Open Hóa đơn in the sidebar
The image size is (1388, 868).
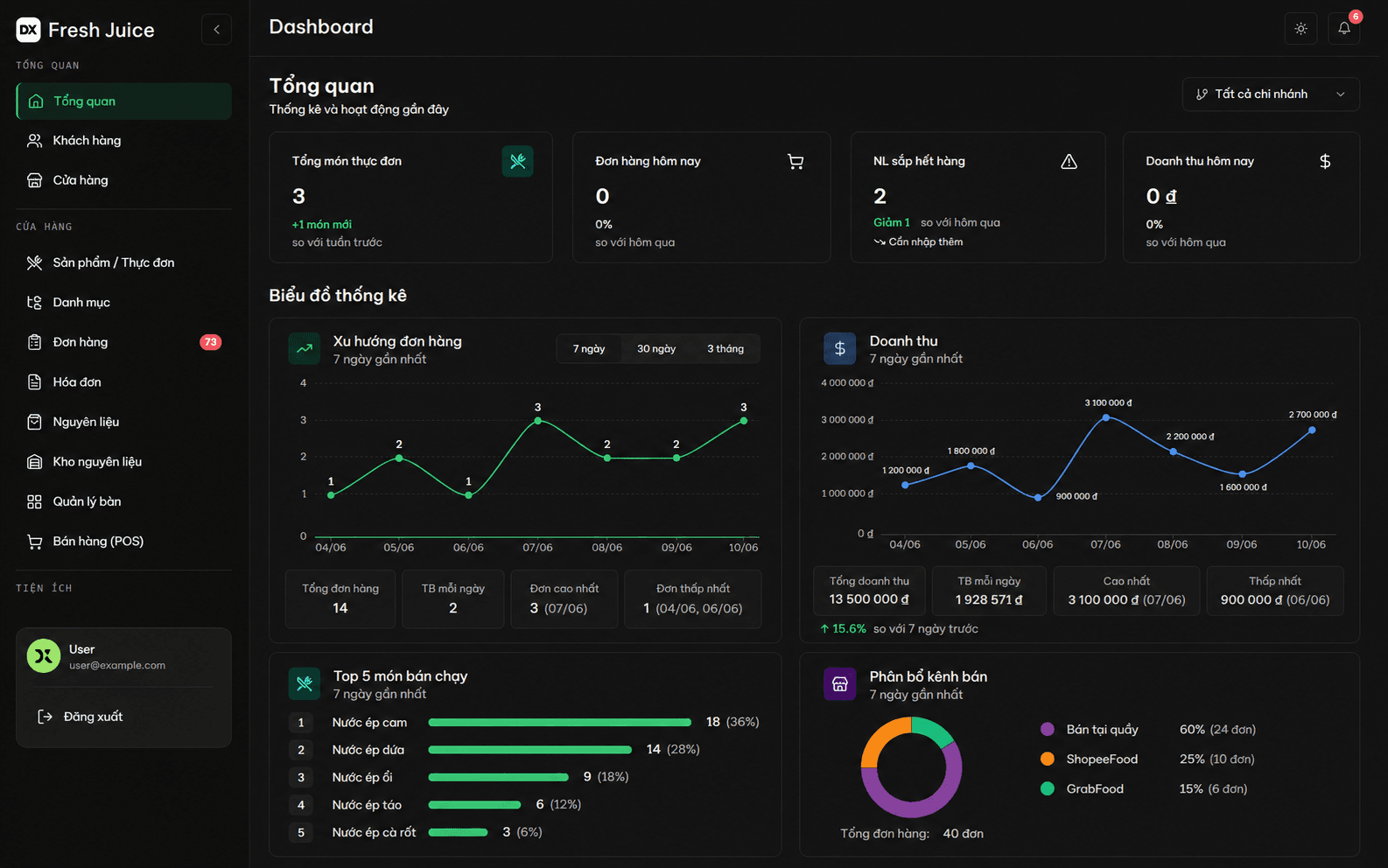point(123,382)
